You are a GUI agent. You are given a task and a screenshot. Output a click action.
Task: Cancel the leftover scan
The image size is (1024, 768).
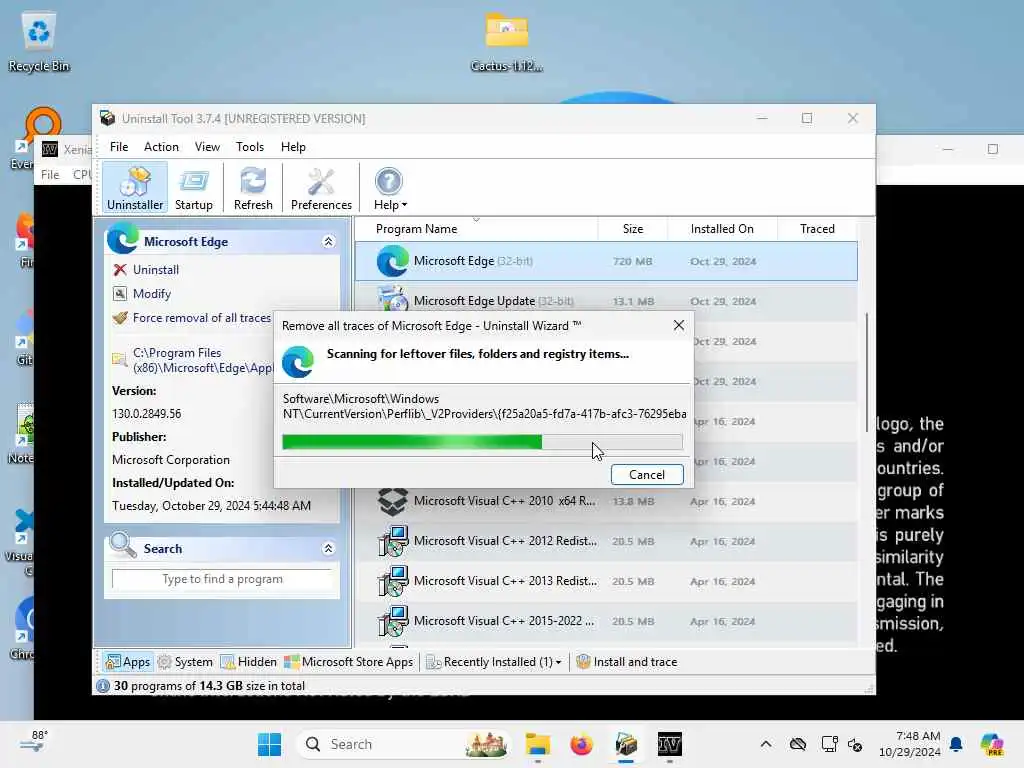pos(647,475)
